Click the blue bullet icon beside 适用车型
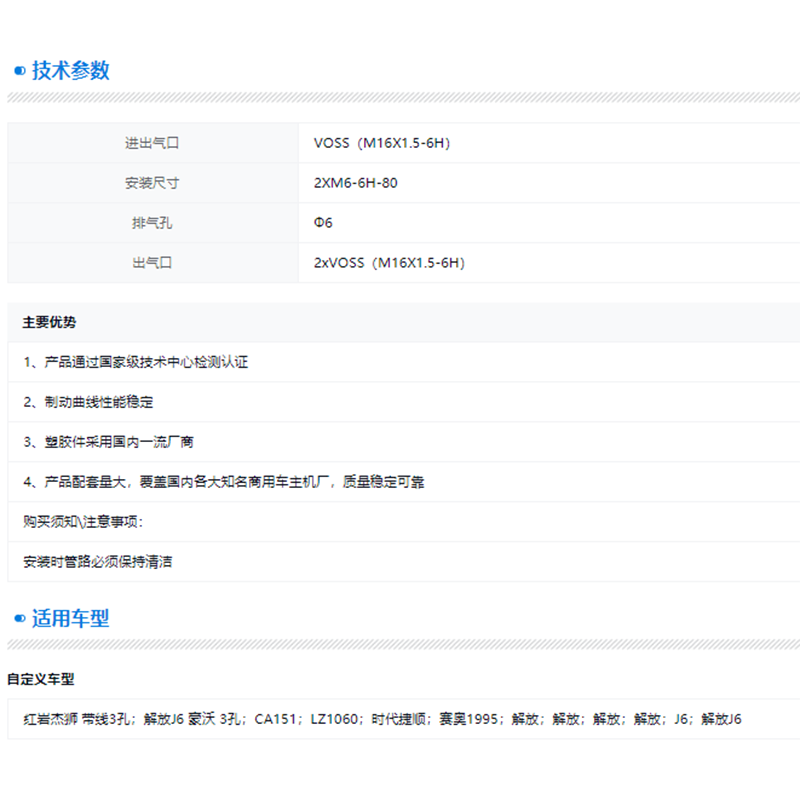Screen dimensions: 800x800 pyautogui.click(x=19, y=619)
